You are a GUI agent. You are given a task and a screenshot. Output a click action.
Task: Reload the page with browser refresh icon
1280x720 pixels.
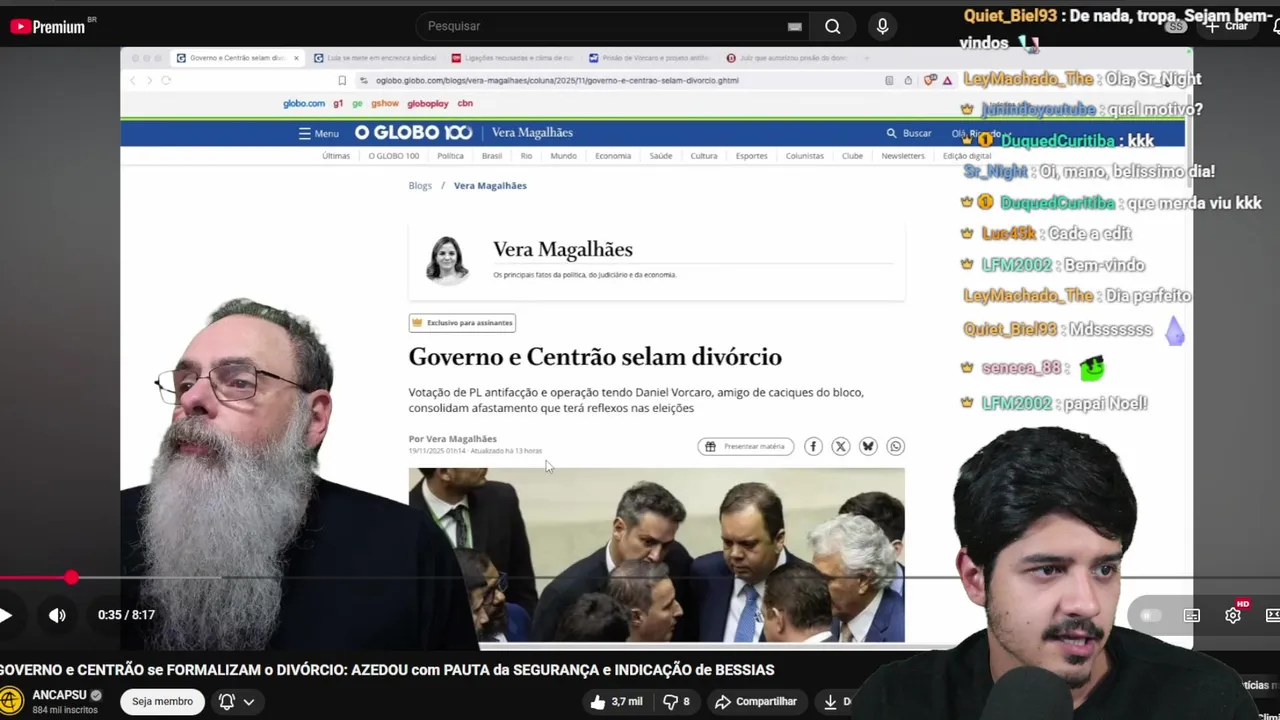point(166,81)
